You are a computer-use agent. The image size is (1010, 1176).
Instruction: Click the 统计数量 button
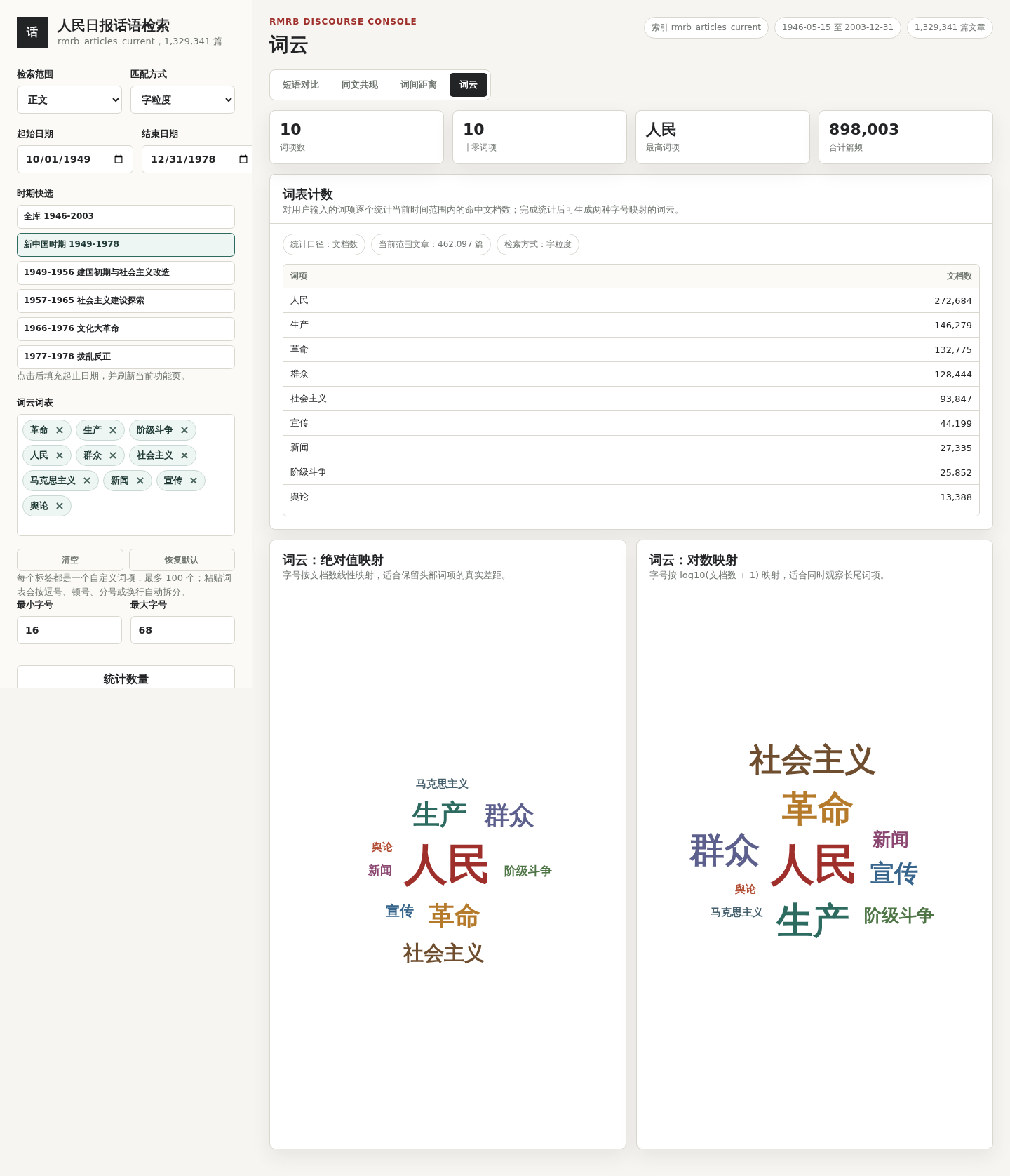(x=126, y=677)
